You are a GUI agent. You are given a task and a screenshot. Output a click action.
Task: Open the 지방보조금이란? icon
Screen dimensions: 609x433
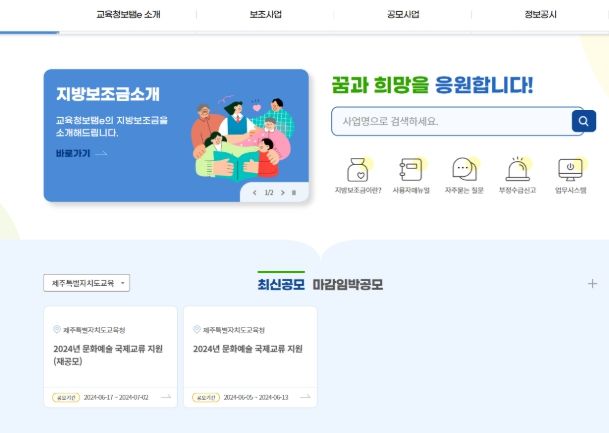coord(357,169)
